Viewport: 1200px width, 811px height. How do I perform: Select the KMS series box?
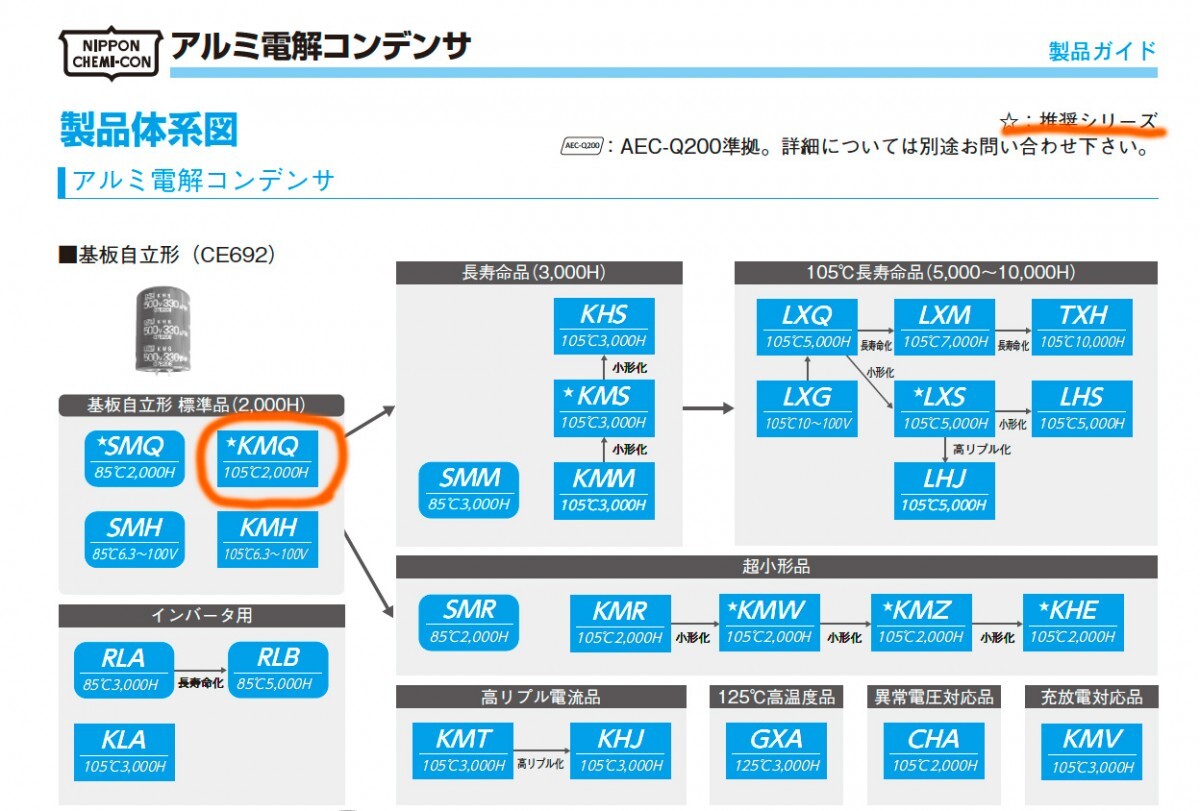tap(604, 407)
